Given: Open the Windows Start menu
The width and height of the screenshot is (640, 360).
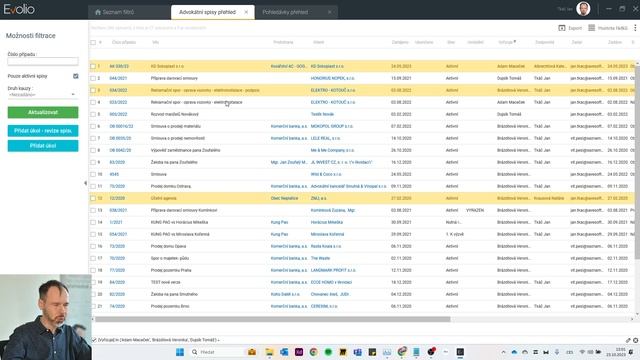Looking at the screenshot, I should coord(180,352).
